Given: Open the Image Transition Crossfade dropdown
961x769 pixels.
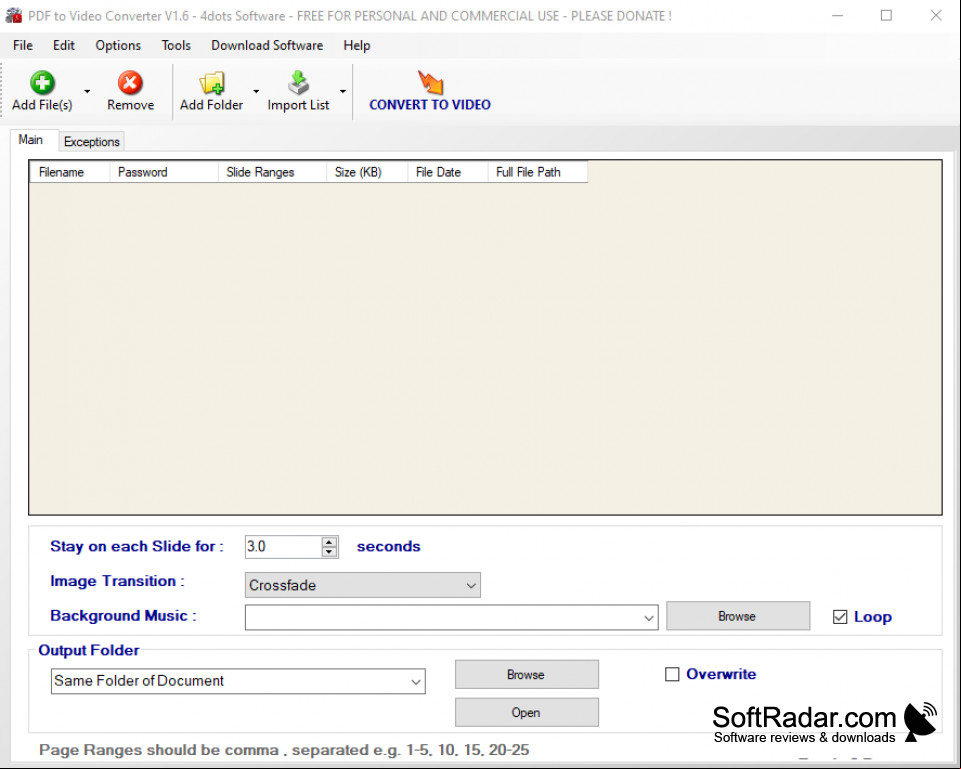Looking at the screenshot, I should tap(362, 585).
